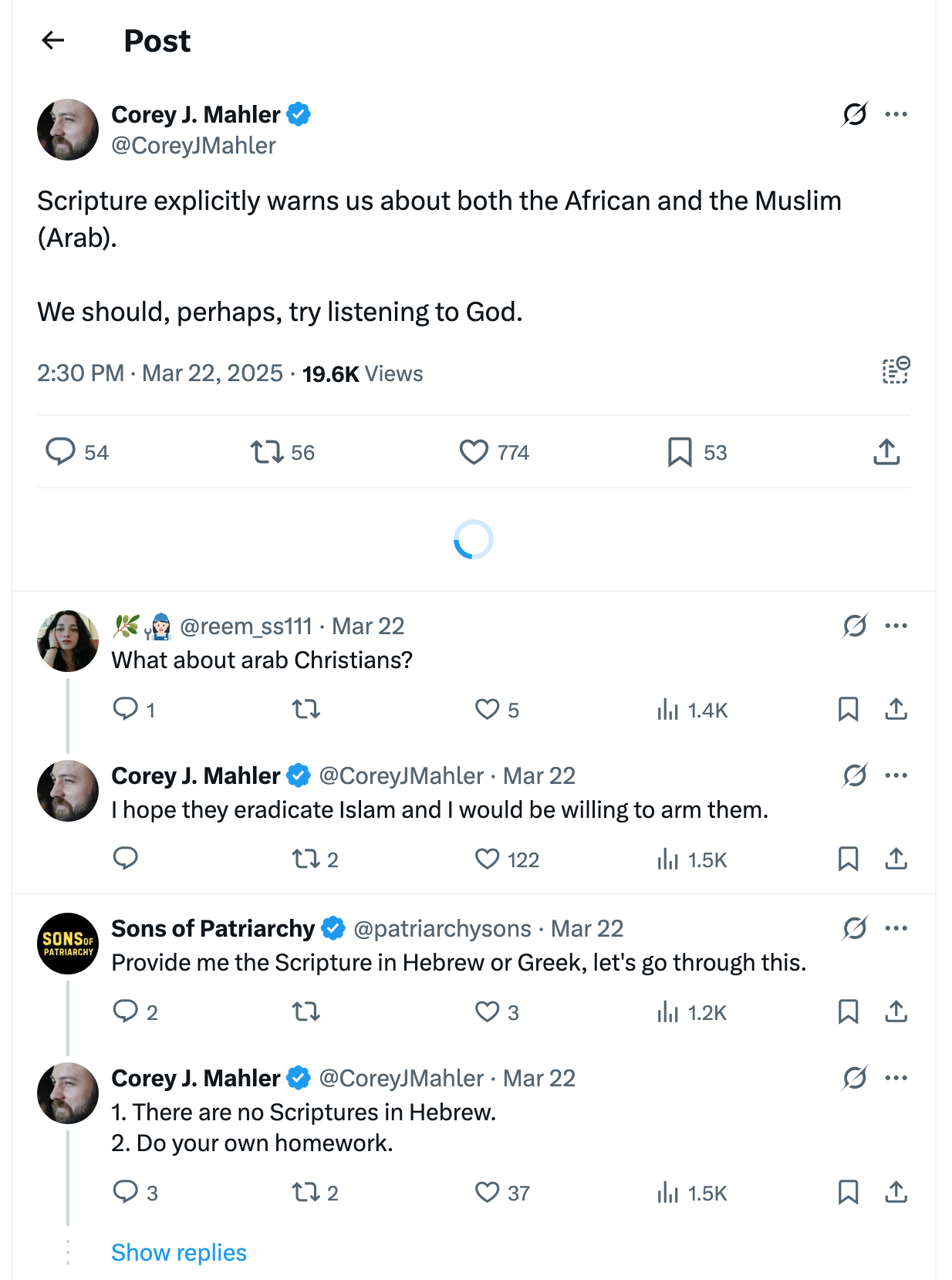This screenshot has width=952, height=1280.
Task: Like the "Do your own homework" reply
Action: point(488,1193)
